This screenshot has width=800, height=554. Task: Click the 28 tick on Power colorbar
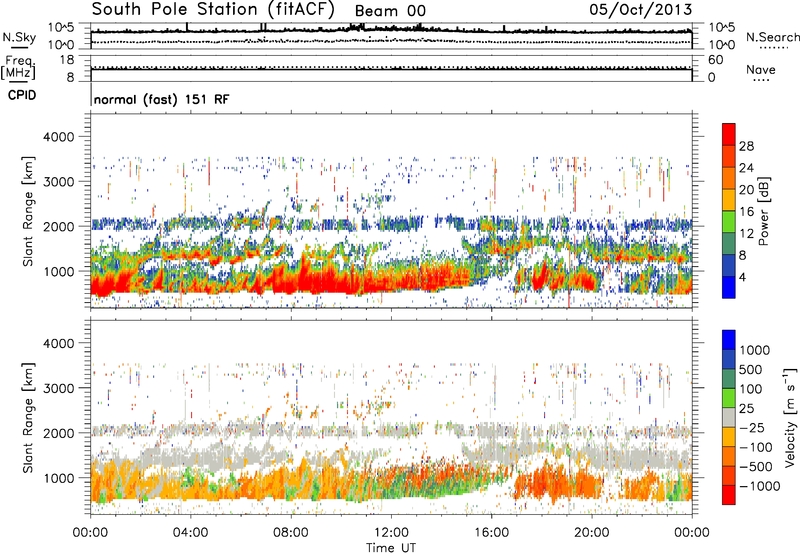746,146
